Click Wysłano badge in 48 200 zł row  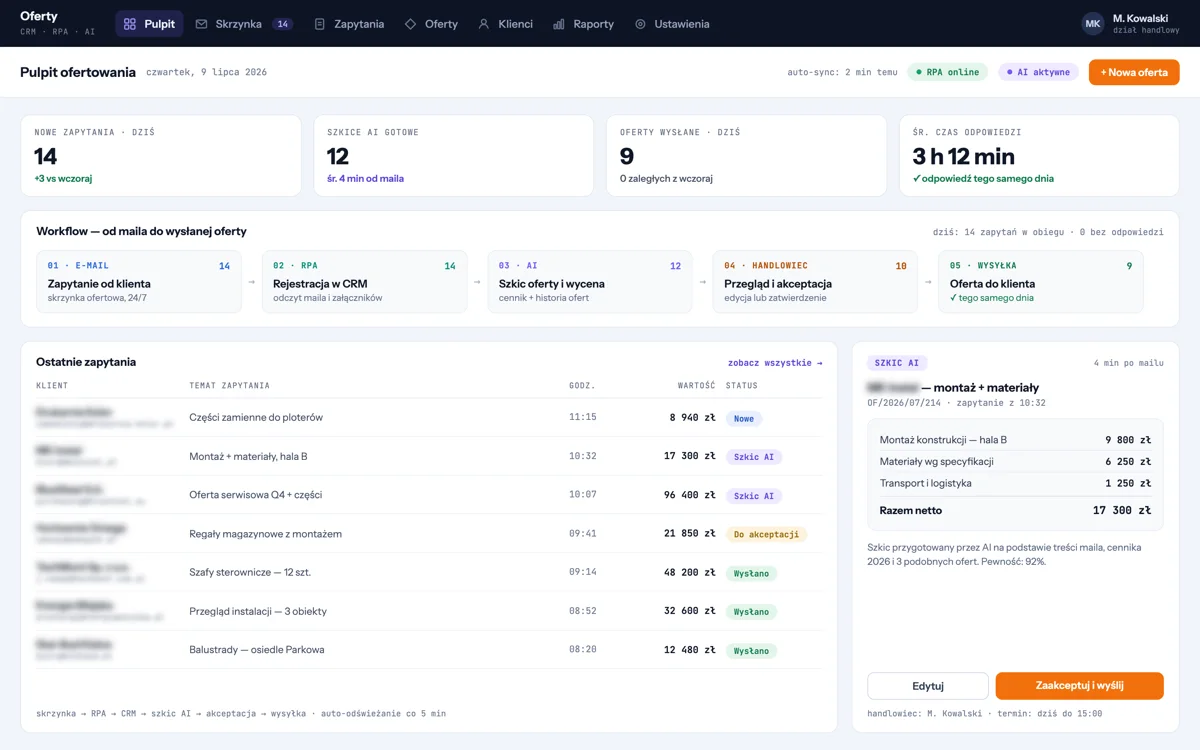click(x=751, y=573)
